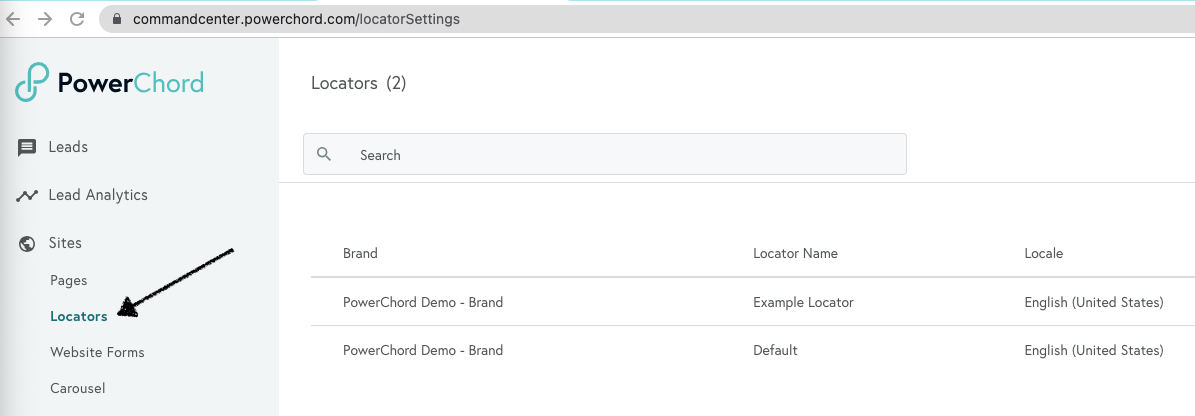1195x416 pixels.
Task: Open the Example Locator row
Action: click(x=803, y=302)
